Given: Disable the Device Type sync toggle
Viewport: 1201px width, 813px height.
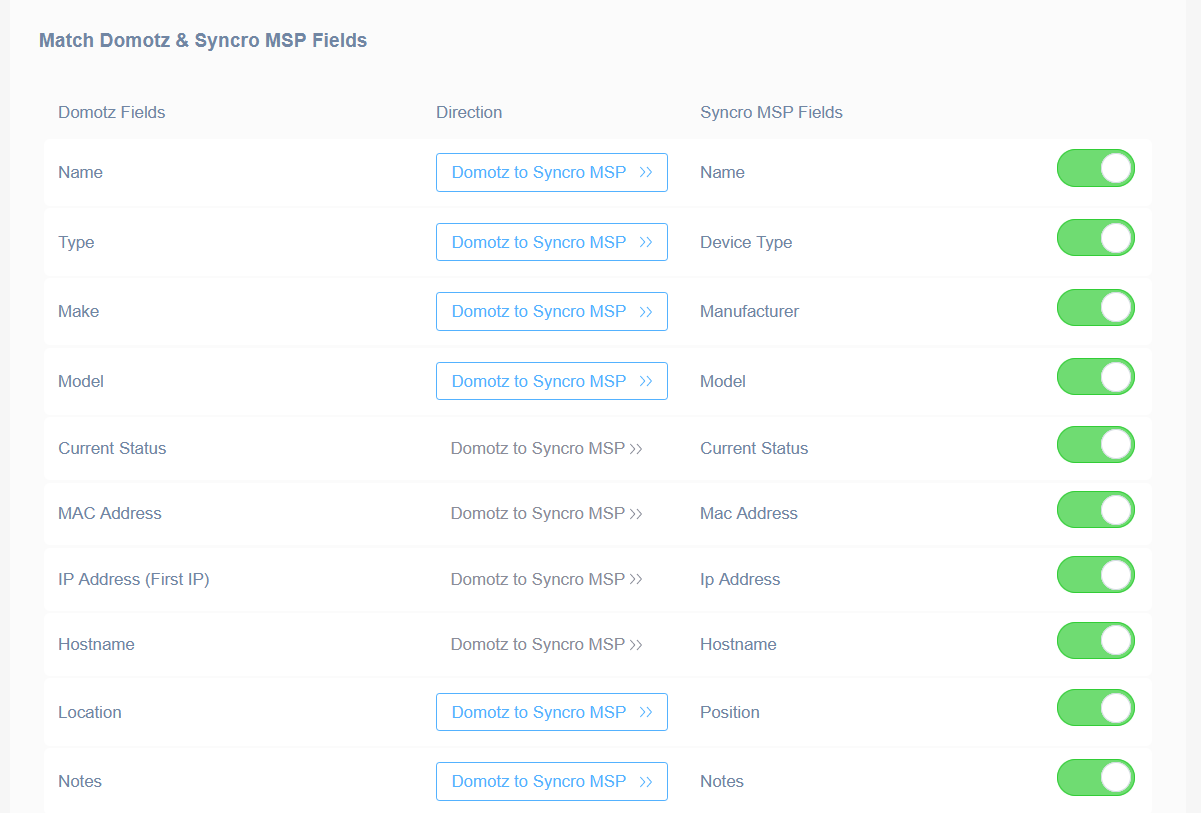Looking at the screenshot, I should coord(1096,238).
